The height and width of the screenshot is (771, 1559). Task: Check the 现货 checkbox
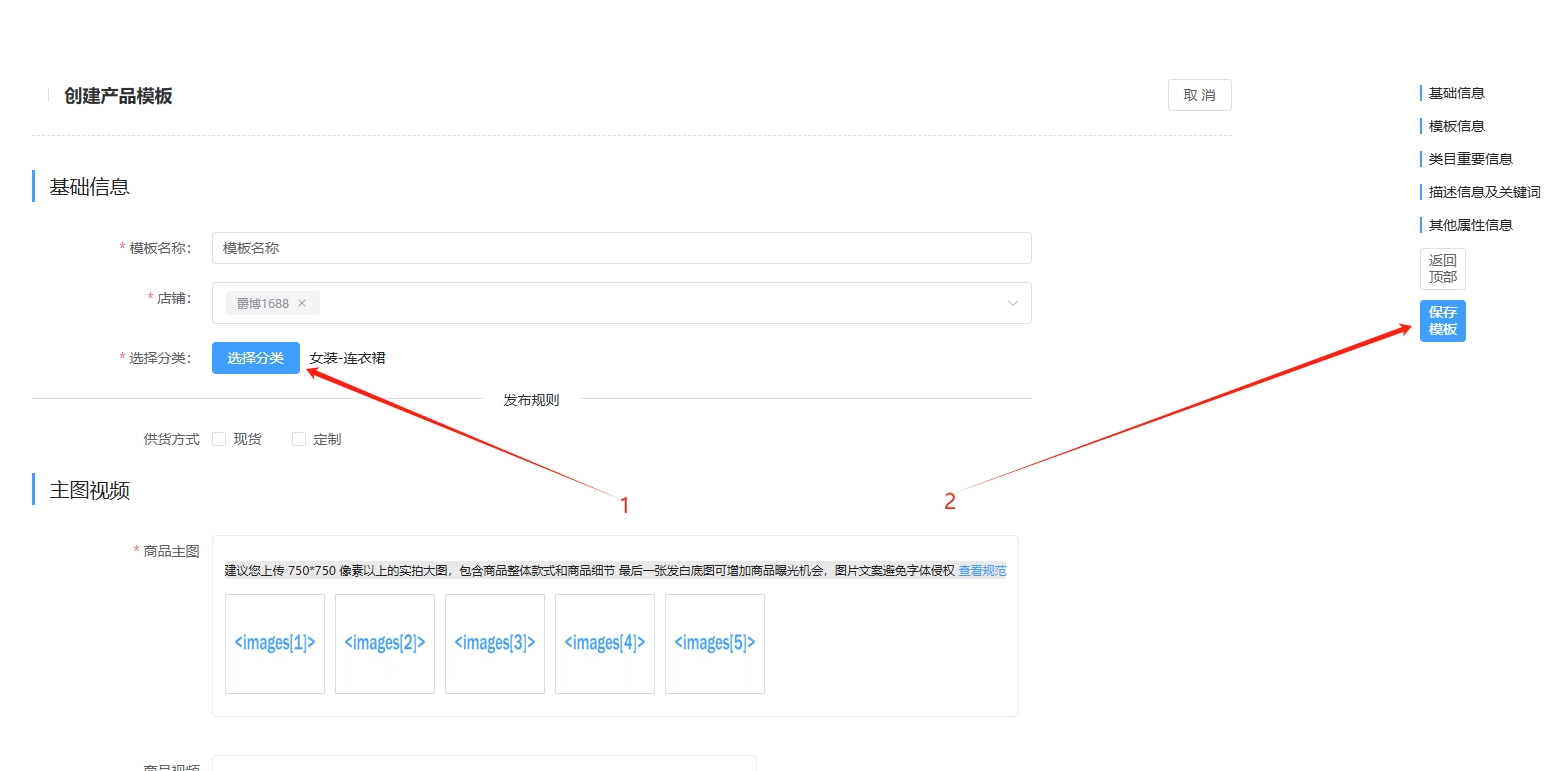pyautogui.click(x=219, y=439)
